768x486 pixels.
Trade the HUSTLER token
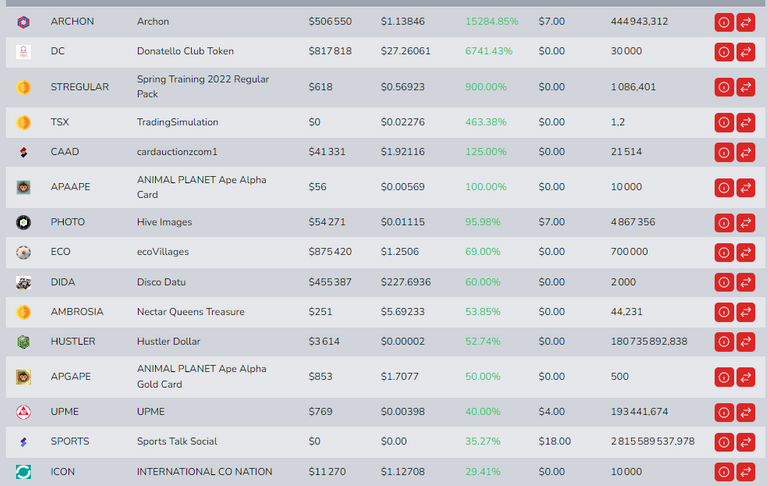(745, 342)
